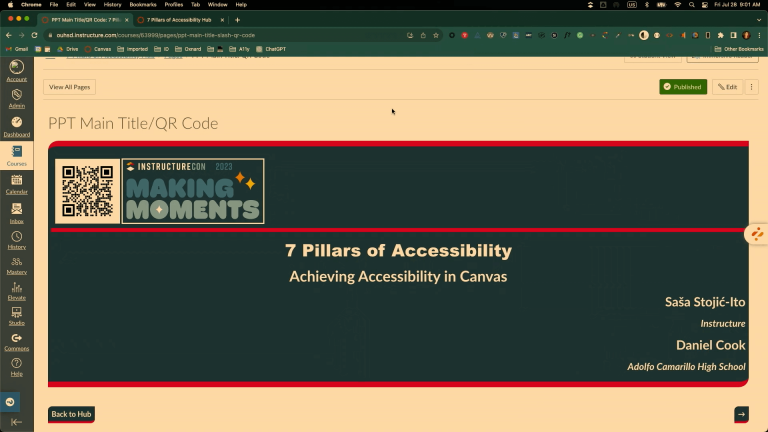Reload the current page
Screen dimensions: 768x432
[x=34, y=35]
